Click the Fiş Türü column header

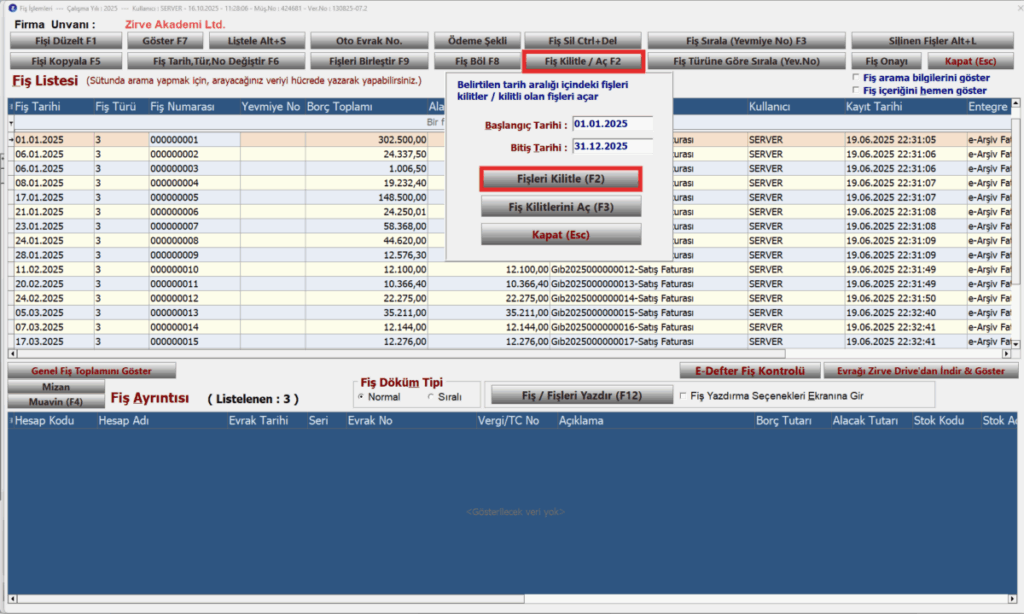click(x=121, y=106)
